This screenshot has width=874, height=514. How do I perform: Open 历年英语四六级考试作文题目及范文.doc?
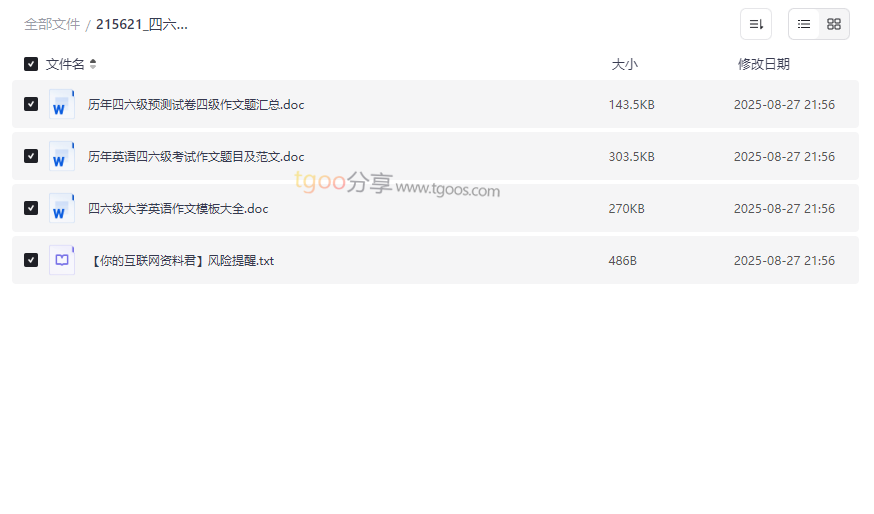(196, 157)
